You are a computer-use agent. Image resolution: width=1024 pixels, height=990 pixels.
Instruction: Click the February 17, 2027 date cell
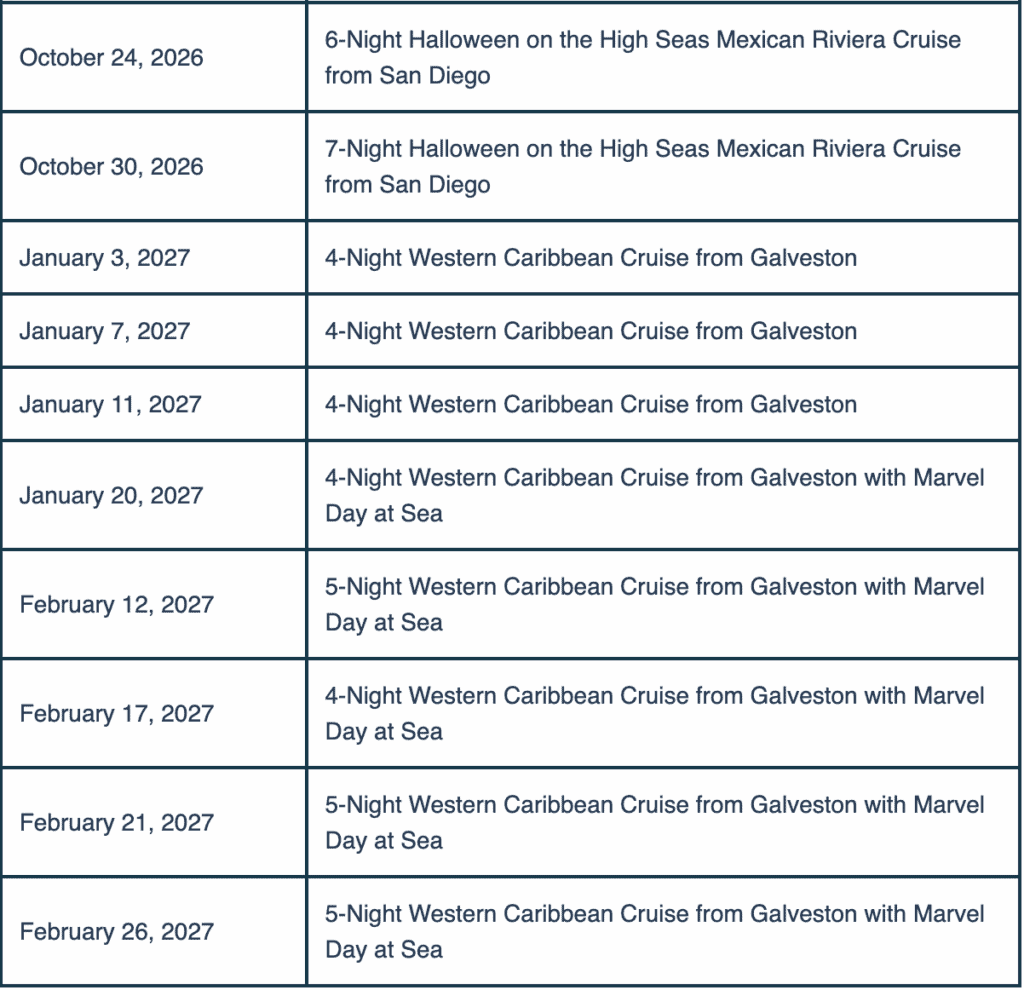tap(116, 713)
